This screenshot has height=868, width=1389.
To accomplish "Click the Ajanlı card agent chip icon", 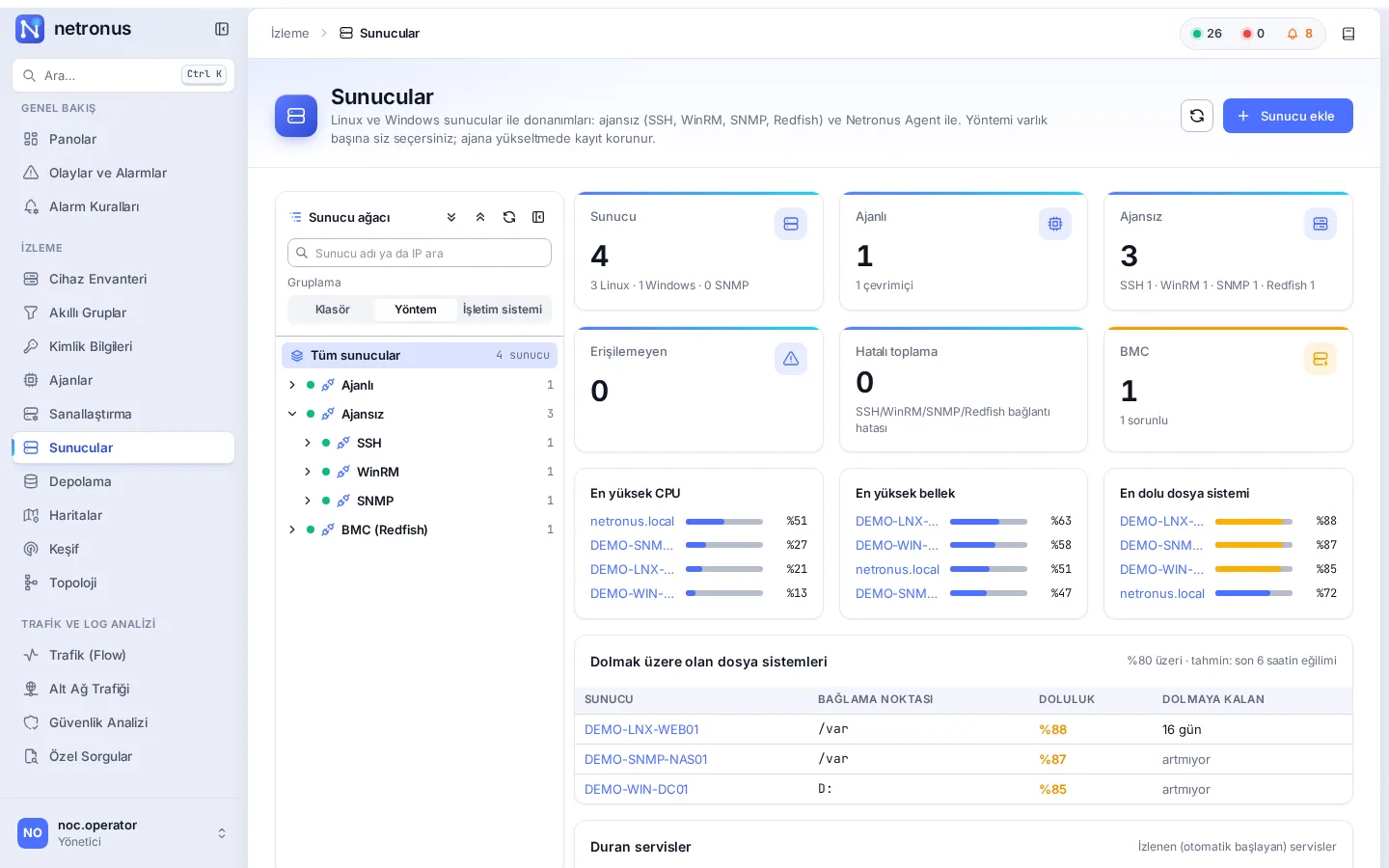I will [x=1055, y=224].
